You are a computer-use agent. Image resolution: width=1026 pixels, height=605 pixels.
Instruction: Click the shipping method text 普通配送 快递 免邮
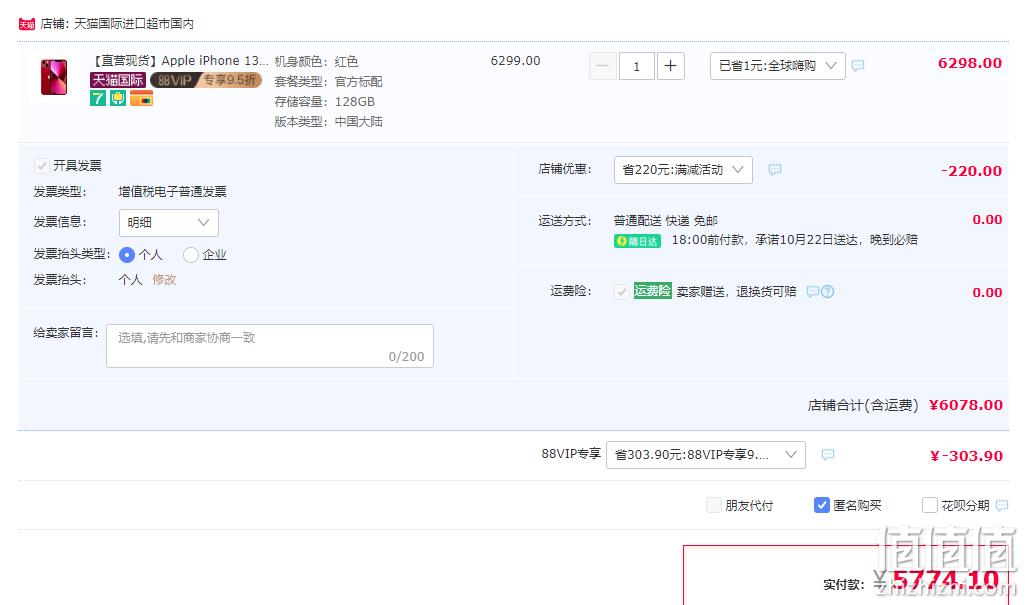coord(665,220)
